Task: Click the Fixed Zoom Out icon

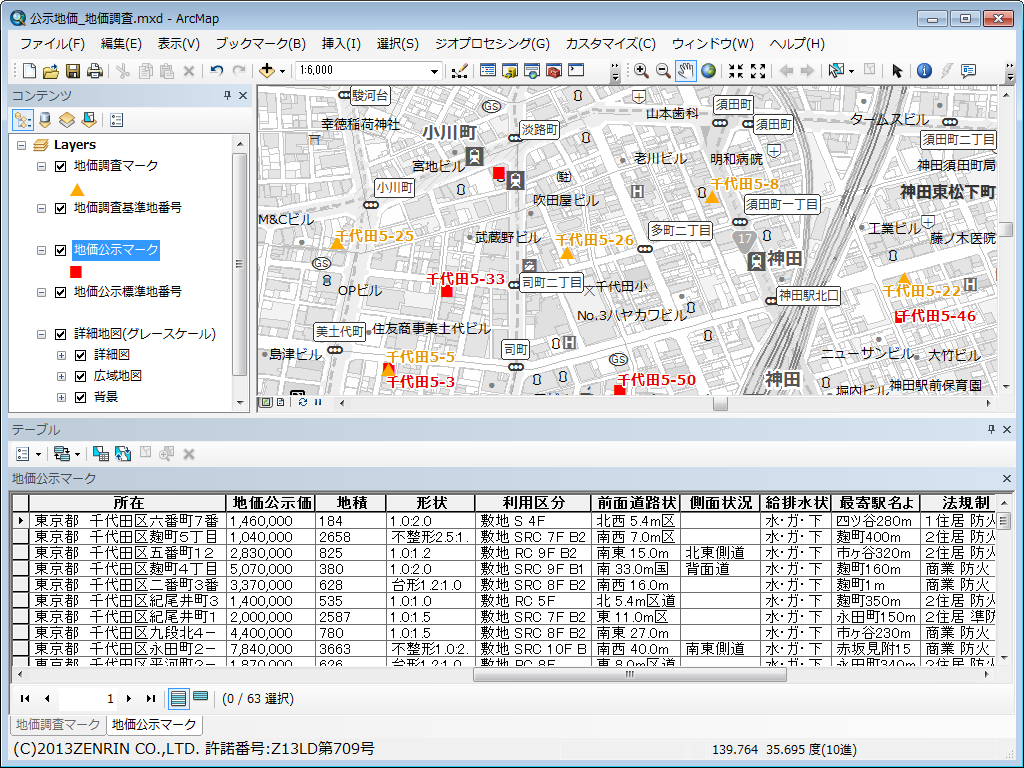Action: [758, 71]
